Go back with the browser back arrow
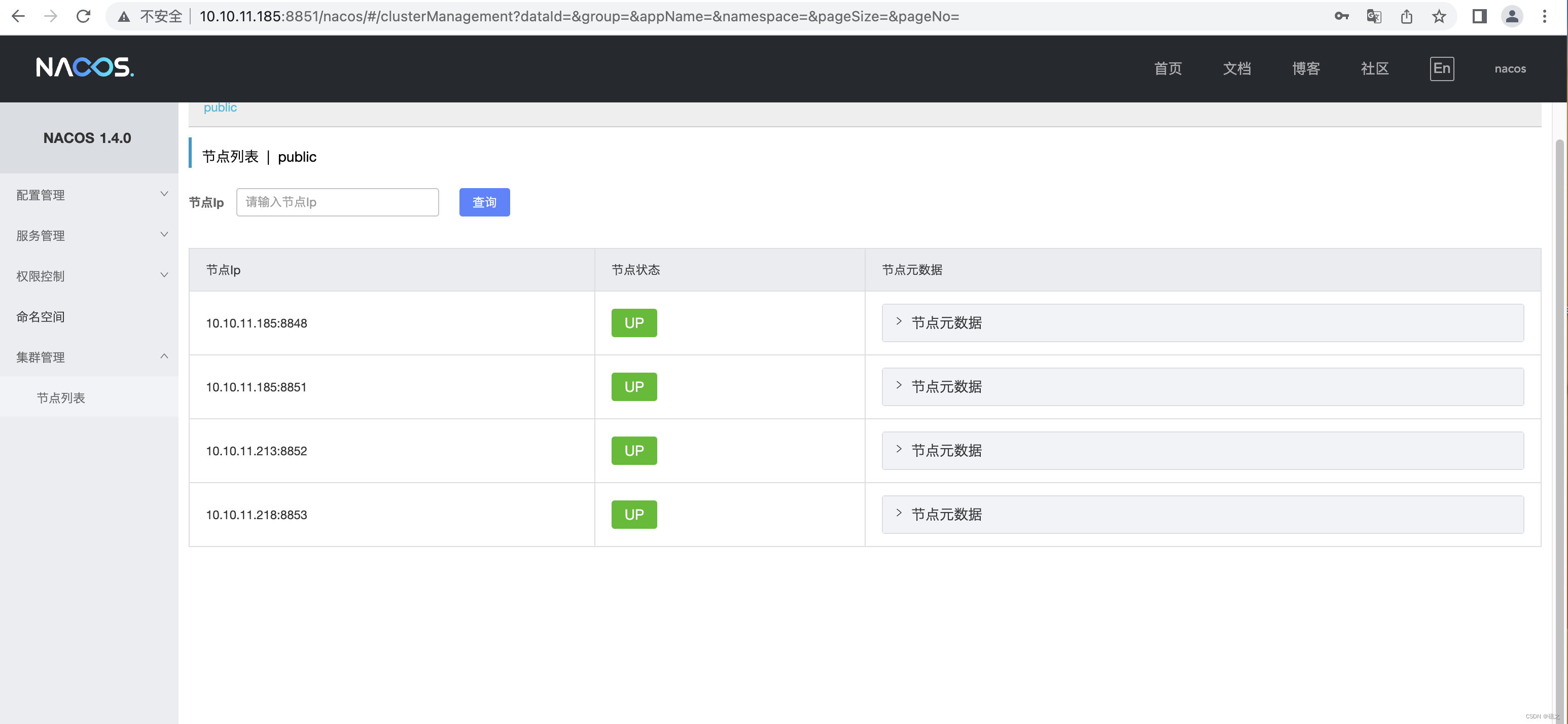This screenshot has width=1568, height=724. point(18,16)
